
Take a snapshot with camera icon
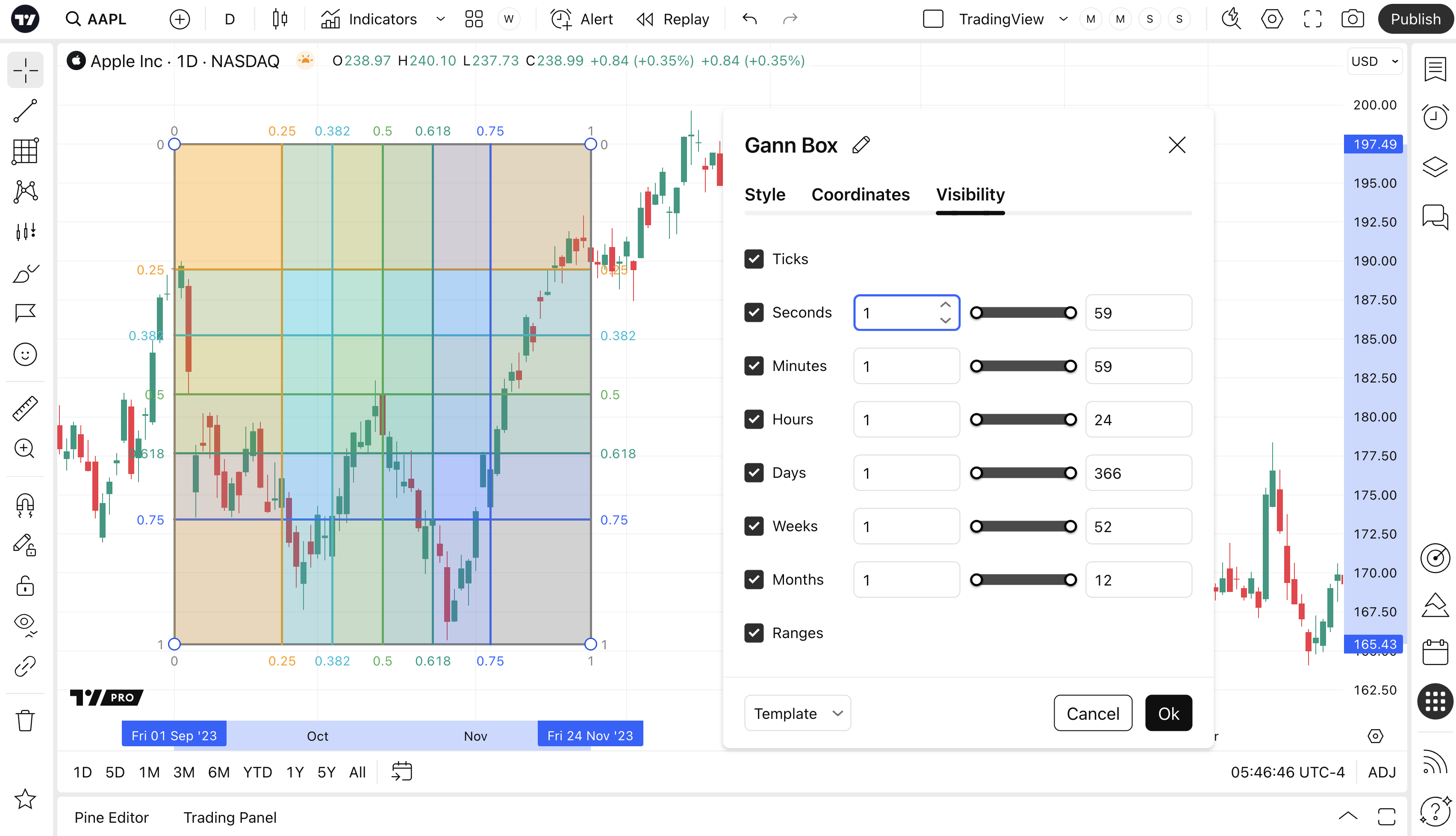(x=1352, y=19)
